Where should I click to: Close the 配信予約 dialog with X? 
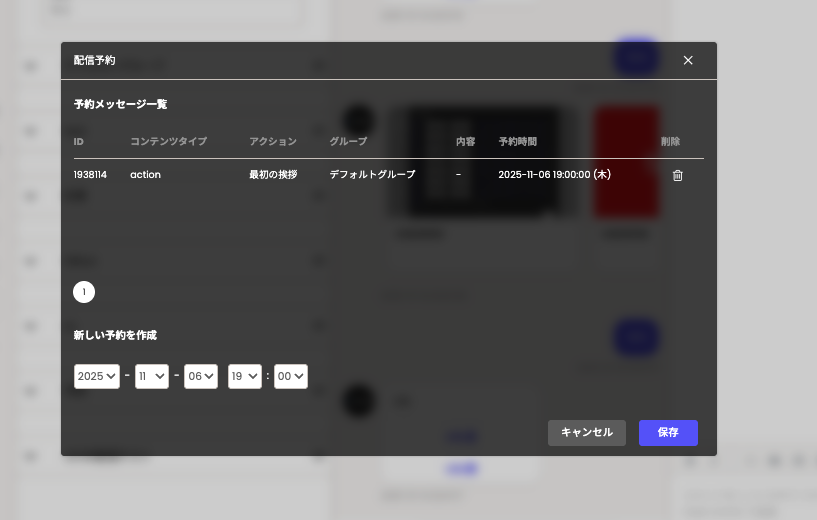click(688, 60)
